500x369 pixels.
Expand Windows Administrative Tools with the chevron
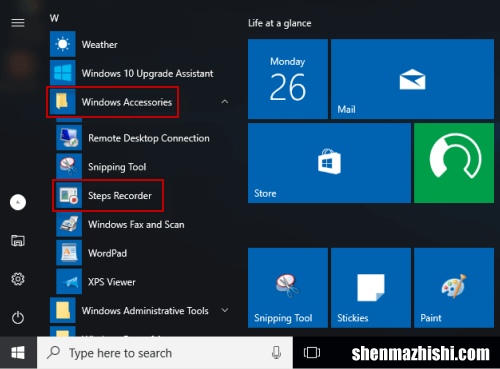[x=225, y=310]
